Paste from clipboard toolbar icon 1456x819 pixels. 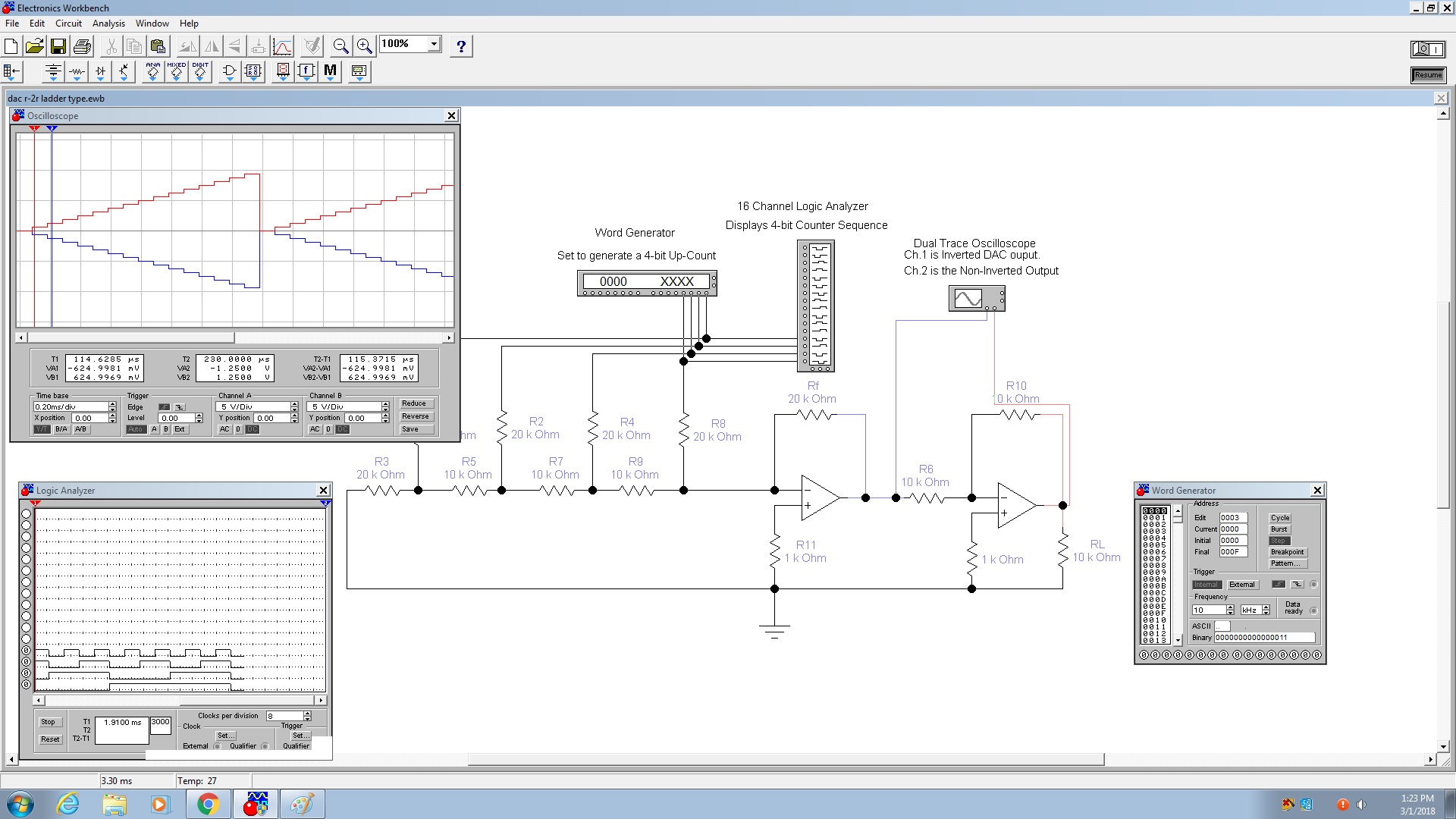pyautogui.click(x=158, y=46)
